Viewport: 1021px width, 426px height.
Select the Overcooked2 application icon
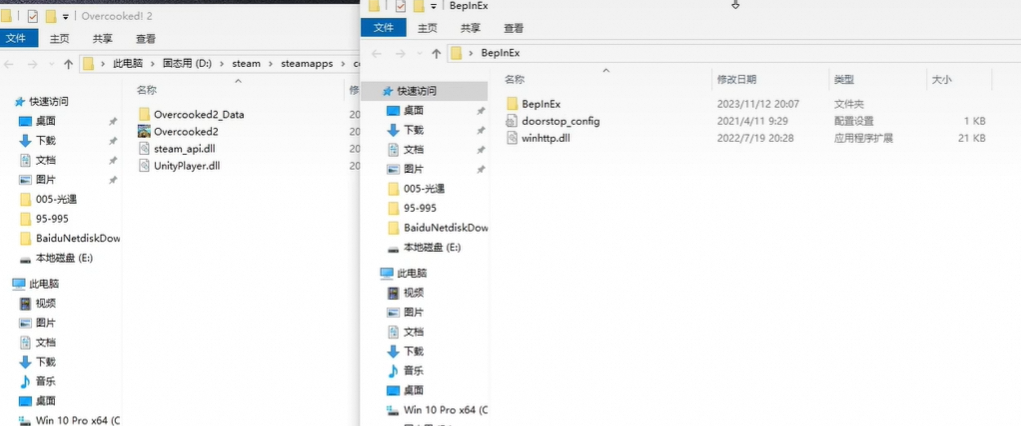(145, 132)
